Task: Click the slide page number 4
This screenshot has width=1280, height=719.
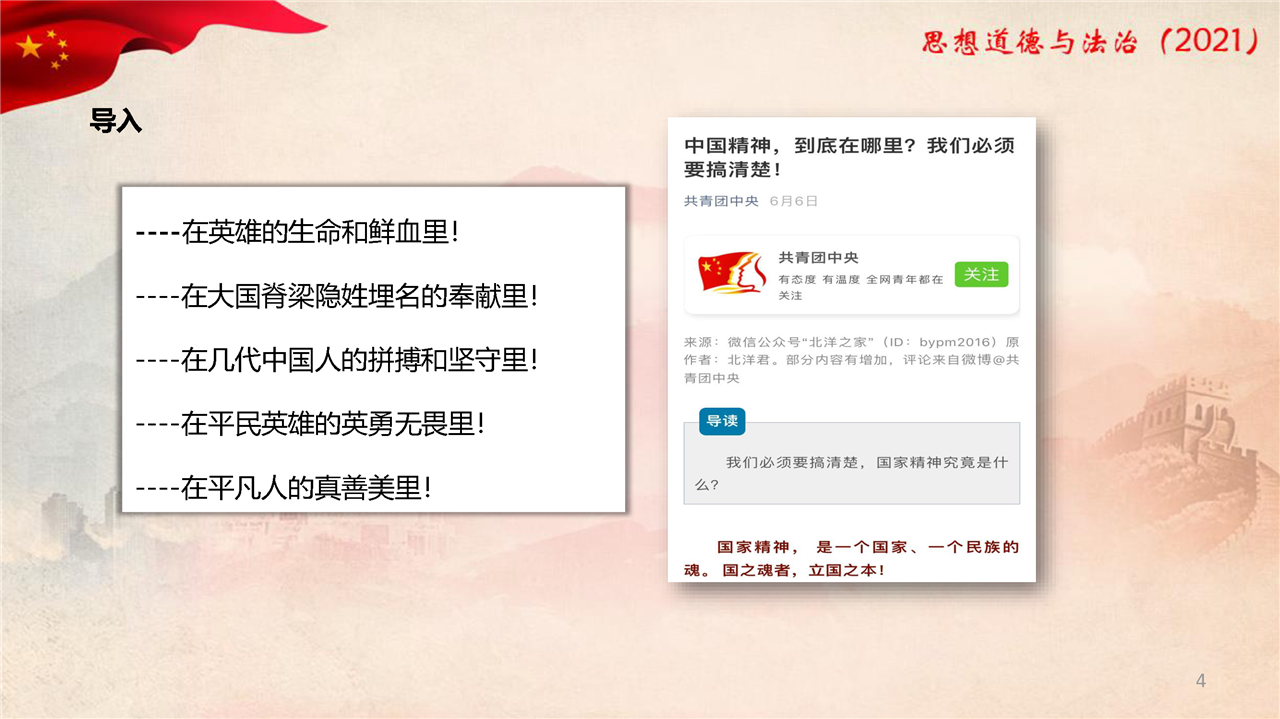Action: (1201, 681)
